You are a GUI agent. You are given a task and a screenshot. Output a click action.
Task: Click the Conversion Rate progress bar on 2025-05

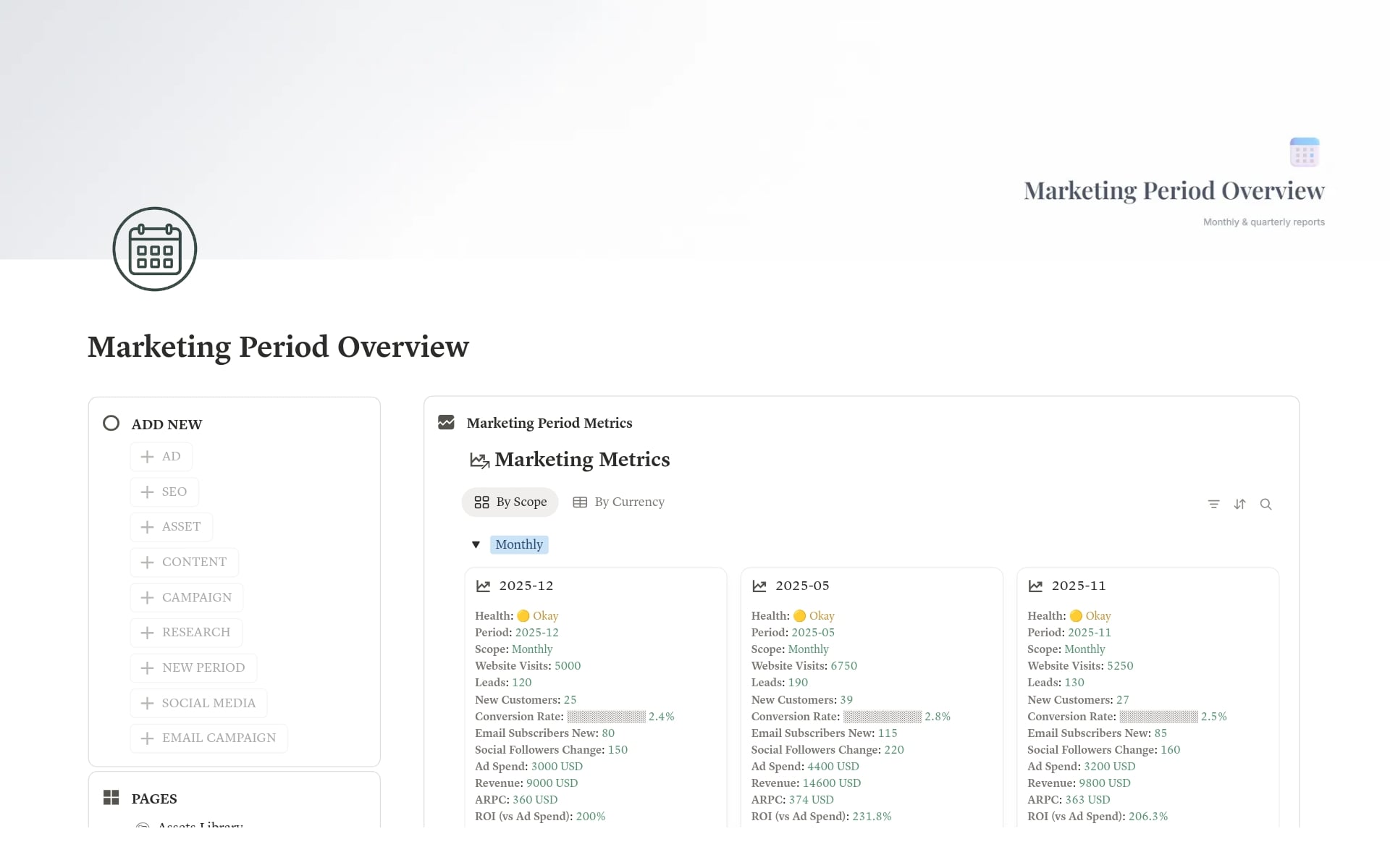click(882, 716)
